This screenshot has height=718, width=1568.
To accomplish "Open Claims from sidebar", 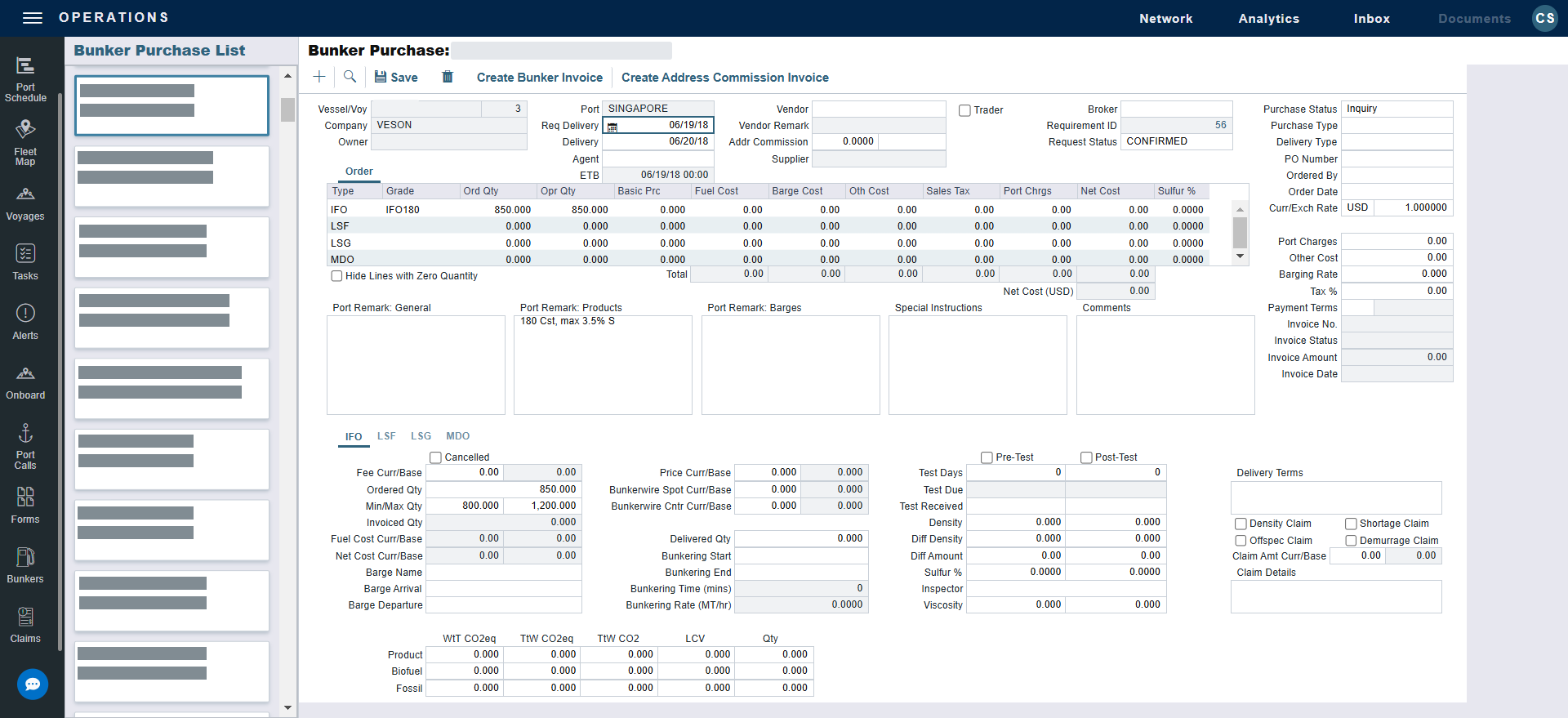I will (x=25, y=626).
